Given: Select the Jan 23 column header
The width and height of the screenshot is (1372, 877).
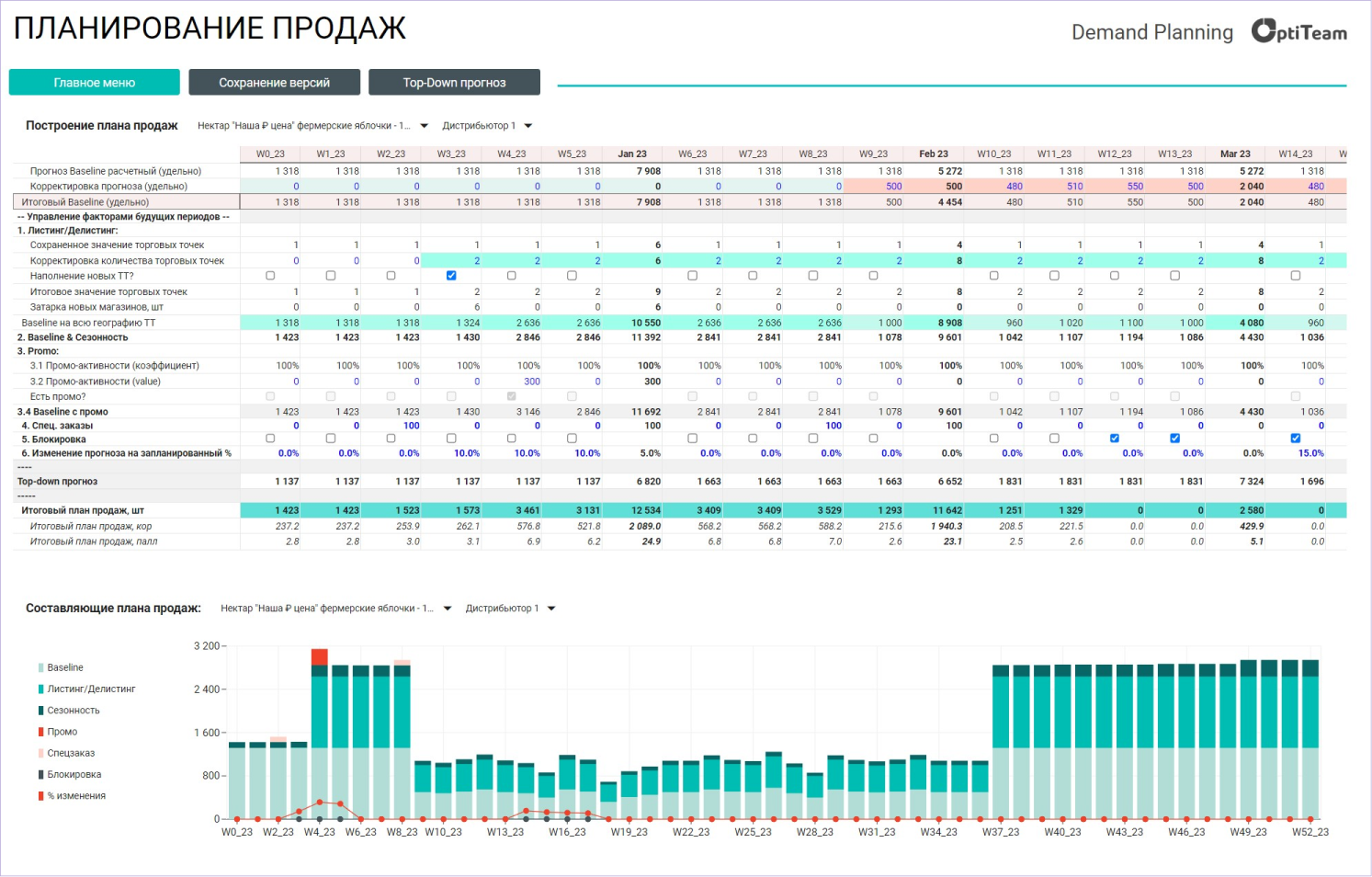Looking at the screenshot, I should tap(632, 154).
